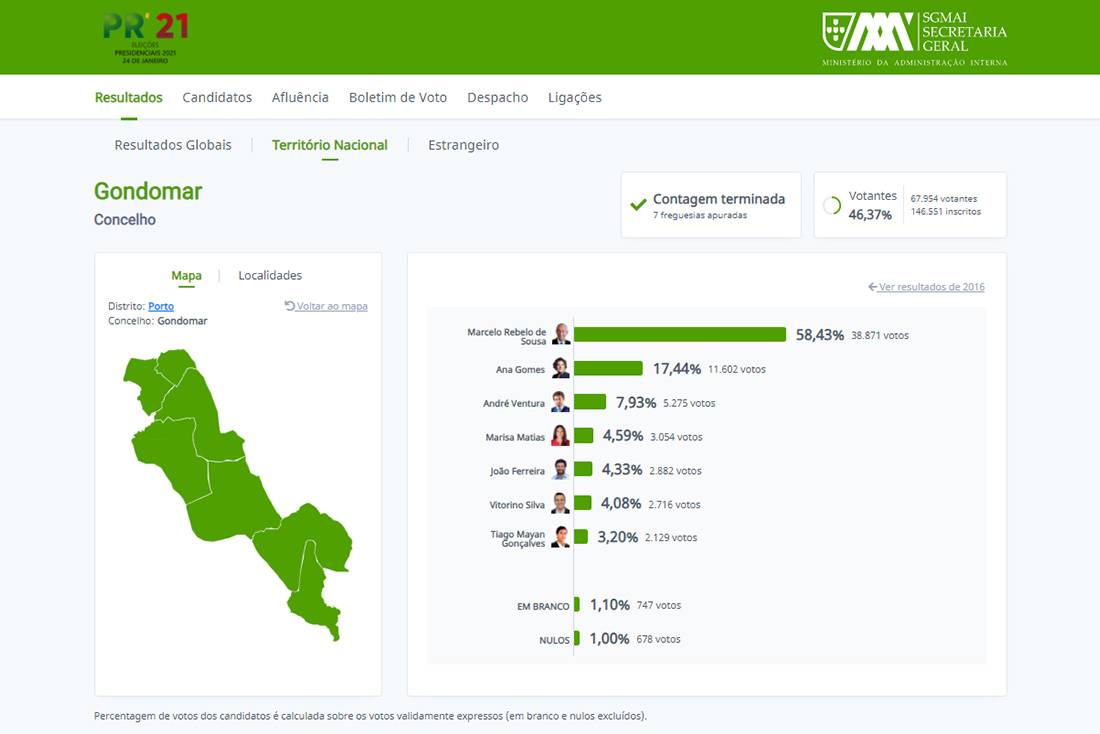Click the PR'21 elections logo

144,37
